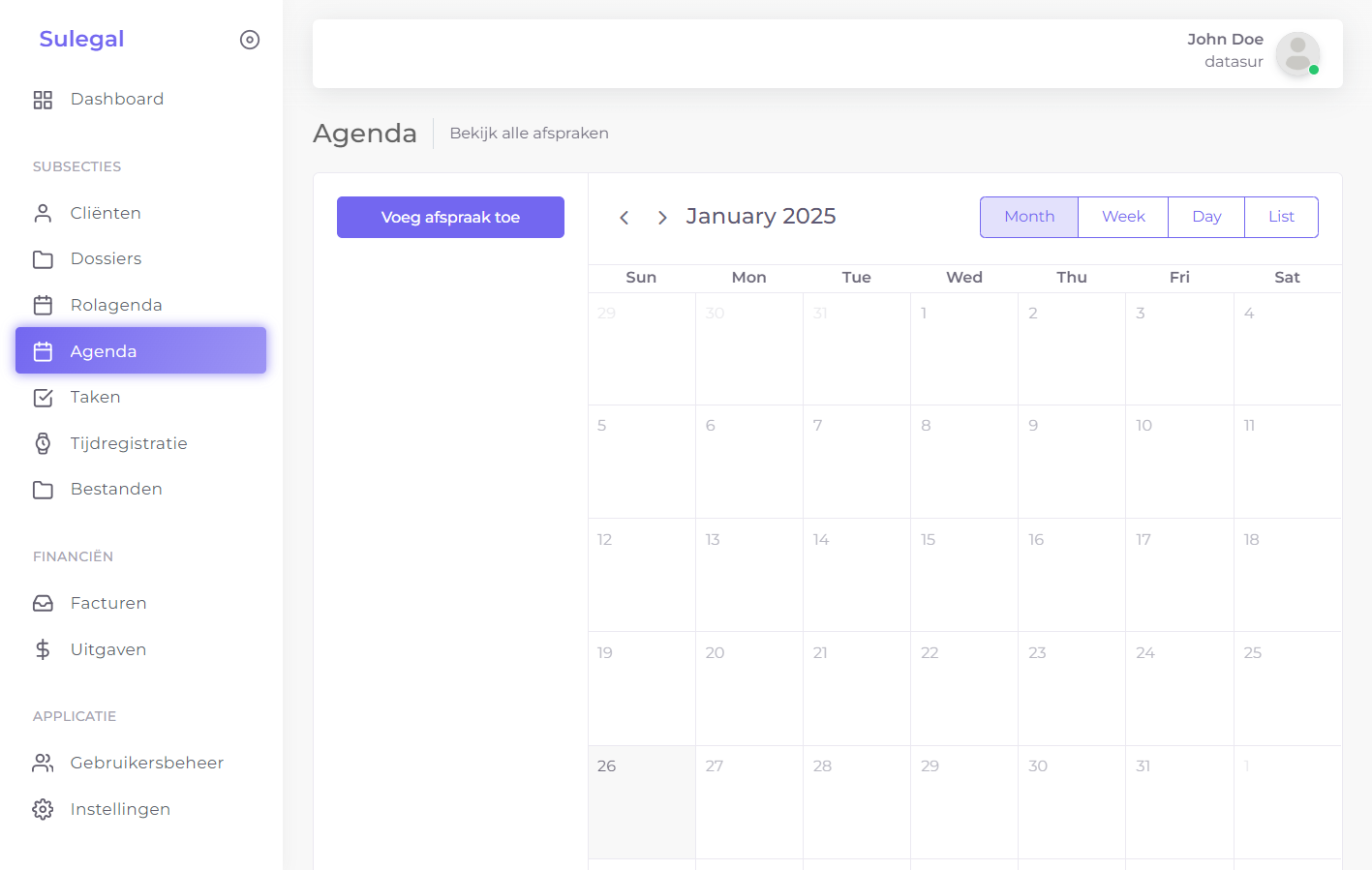
Task: Advance to next month with right chevron
Action: 662,218
